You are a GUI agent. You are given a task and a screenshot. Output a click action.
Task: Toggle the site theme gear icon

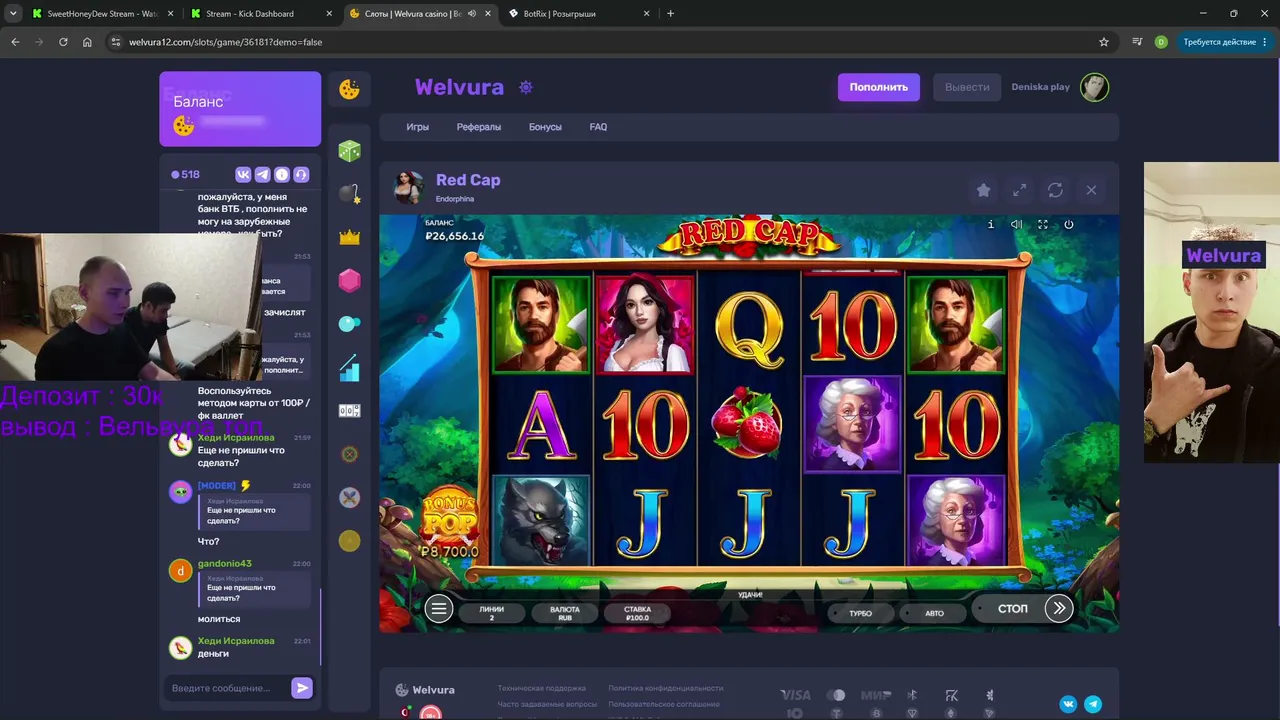click(x=526, y=87)
